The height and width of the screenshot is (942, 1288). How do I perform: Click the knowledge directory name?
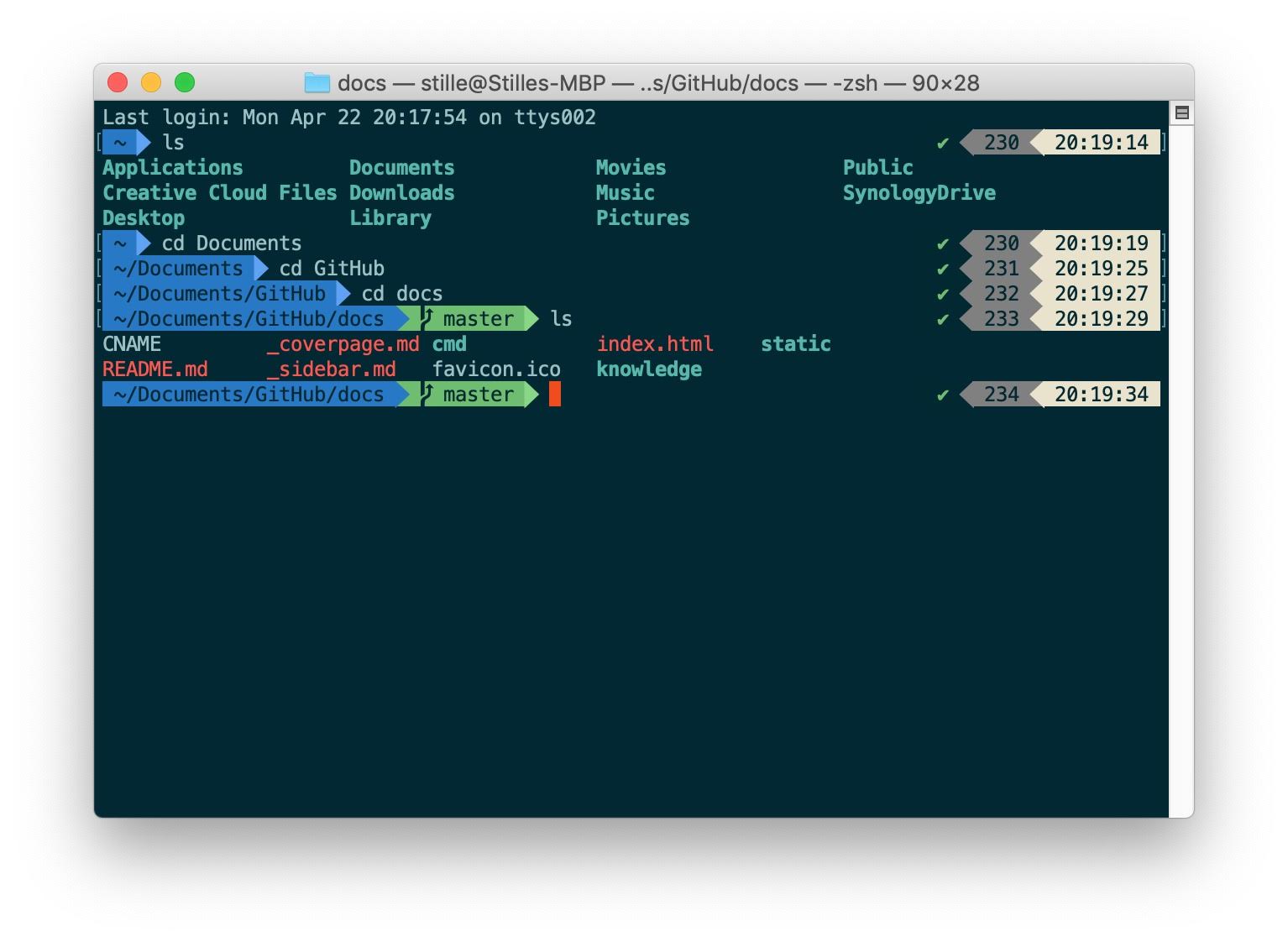coord(649,369)
